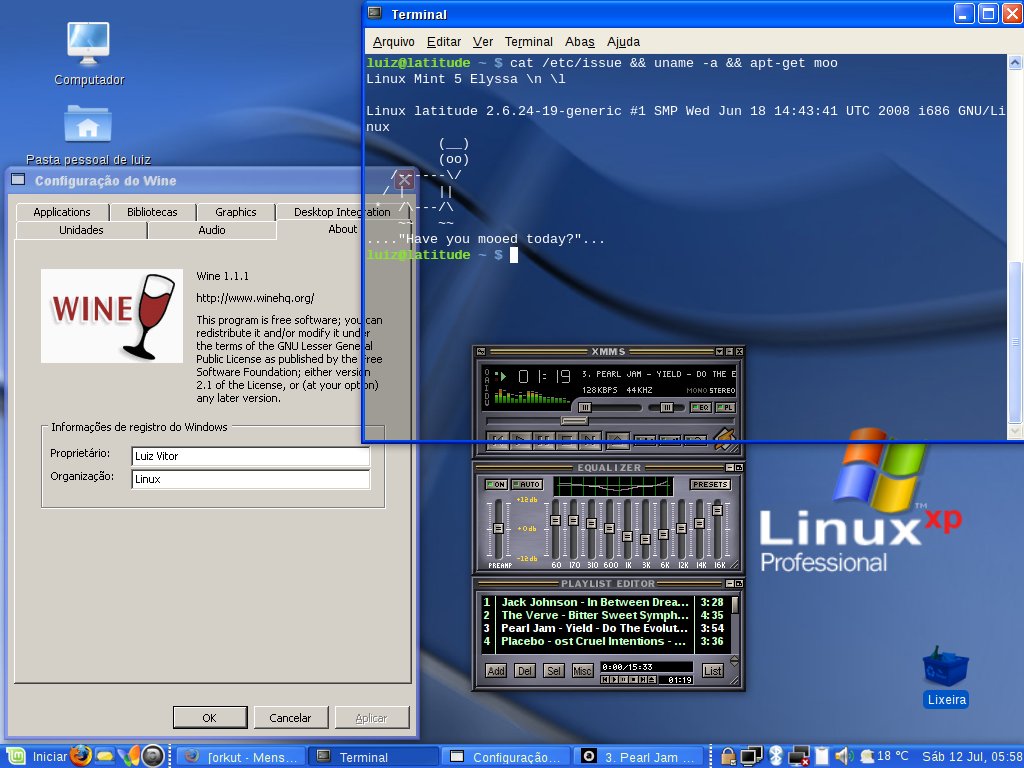Open the XMMS title bar dropdown arrow
Screen dimensions: 1024x768
tap(719, 351)
